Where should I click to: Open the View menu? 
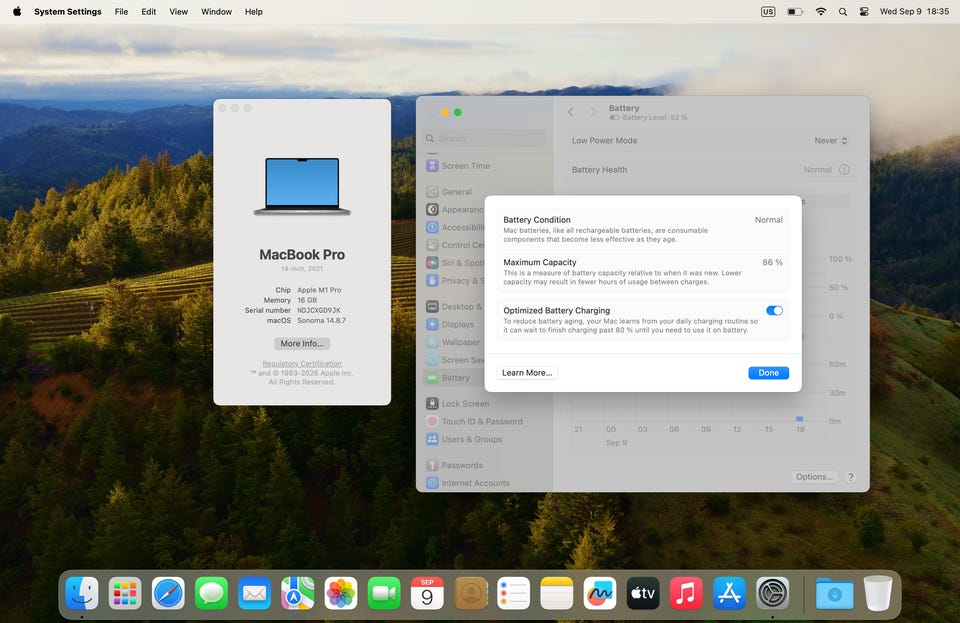coord(178,12)
